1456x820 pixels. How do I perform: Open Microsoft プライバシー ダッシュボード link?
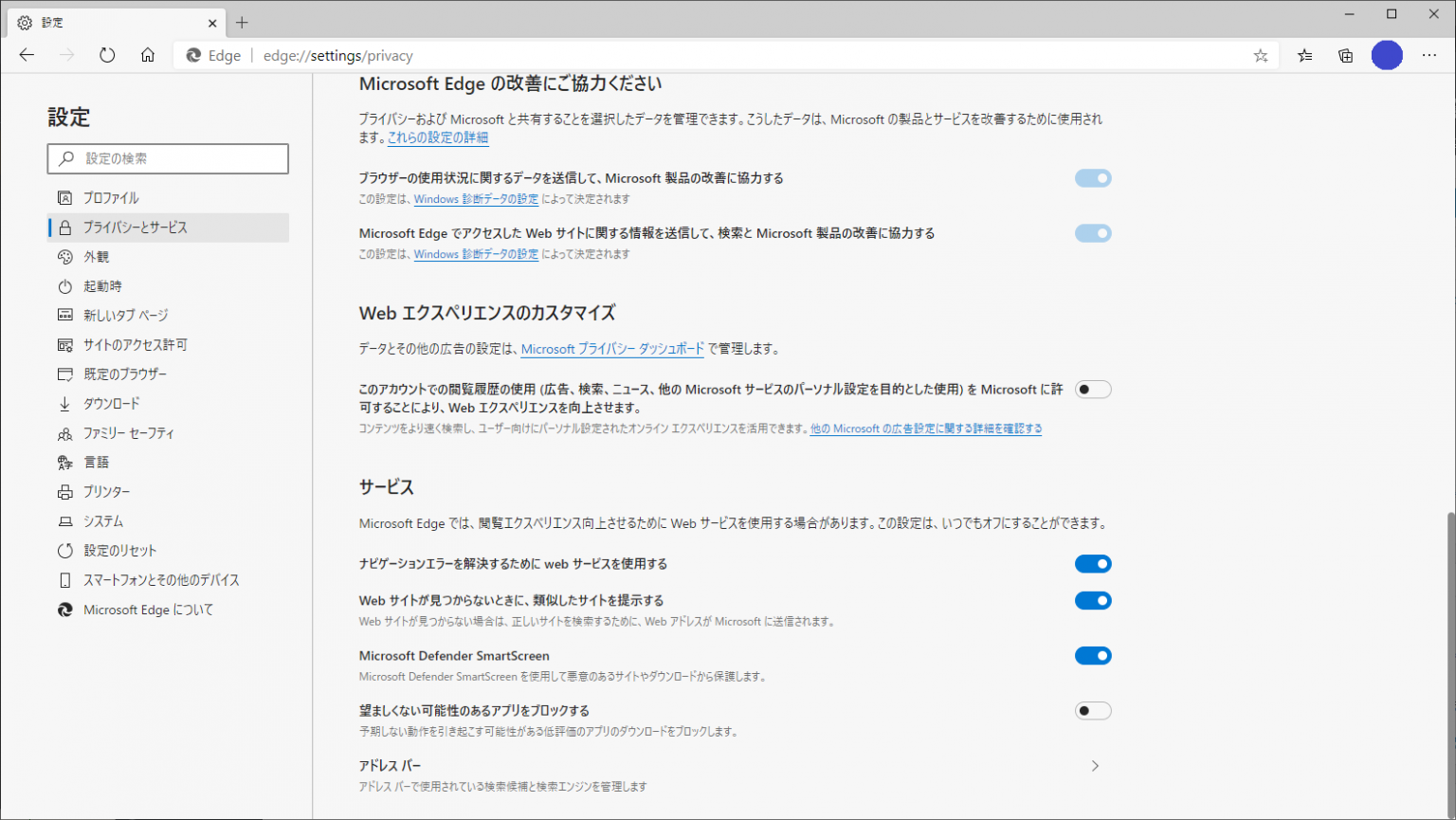coord(612,349)
